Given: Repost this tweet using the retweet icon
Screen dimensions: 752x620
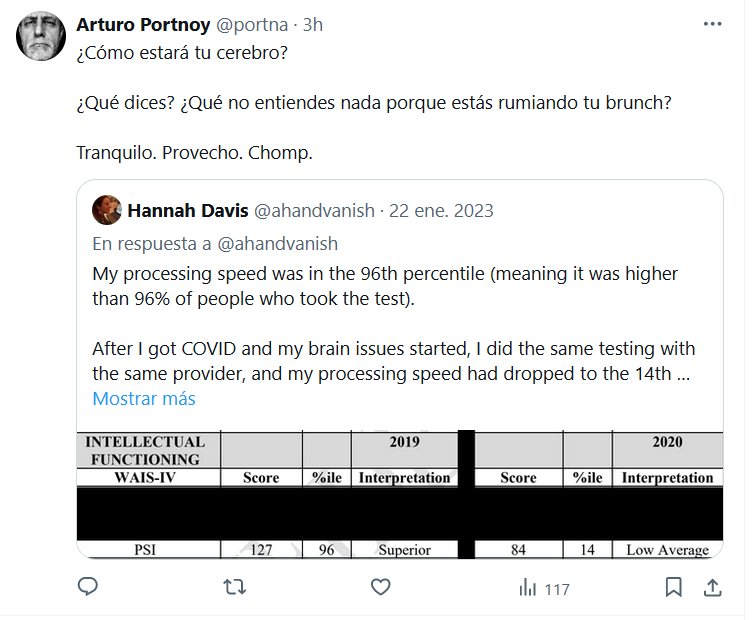Looking at the screenshot, I should (233, 587).
